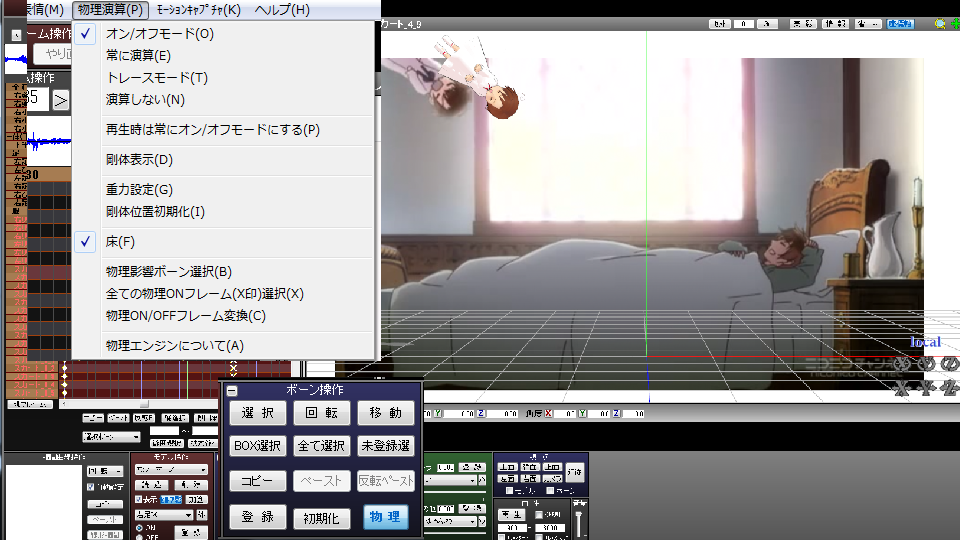Image resolution: width=960 pixels, height=540 pixels.
Task: Choose 全ての物理ONフレーム(X印)選択(X)
Action: [222, 294]
